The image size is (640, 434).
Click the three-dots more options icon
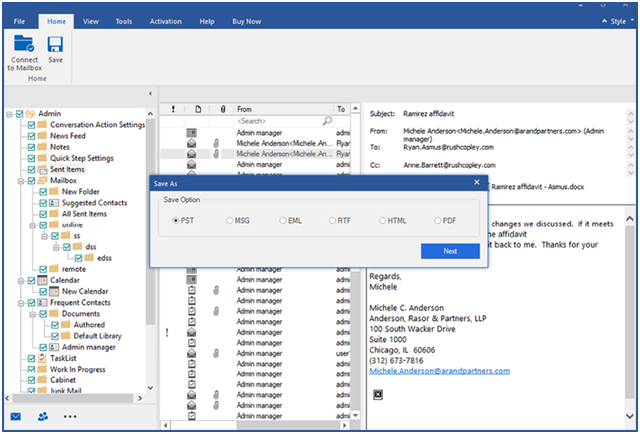70,416
